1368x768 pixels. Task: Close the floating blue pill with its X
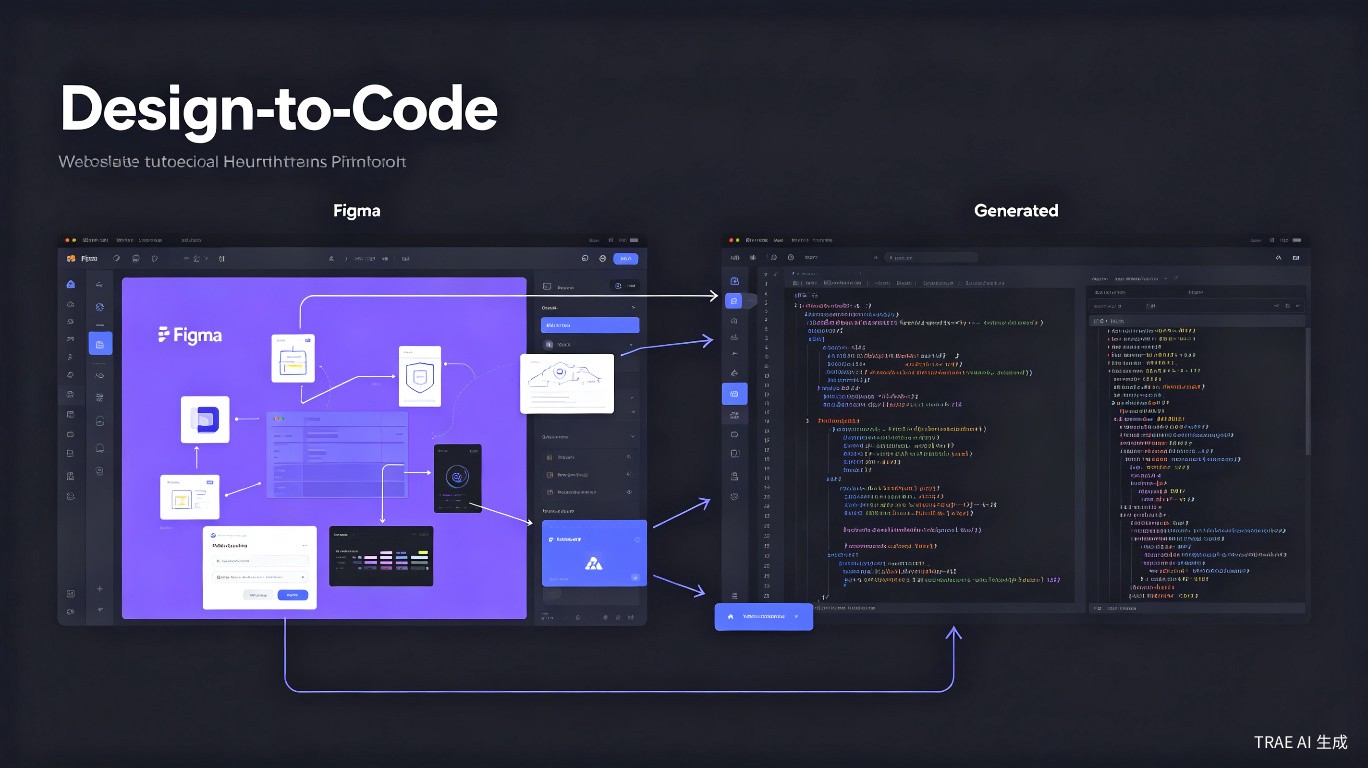796,617
